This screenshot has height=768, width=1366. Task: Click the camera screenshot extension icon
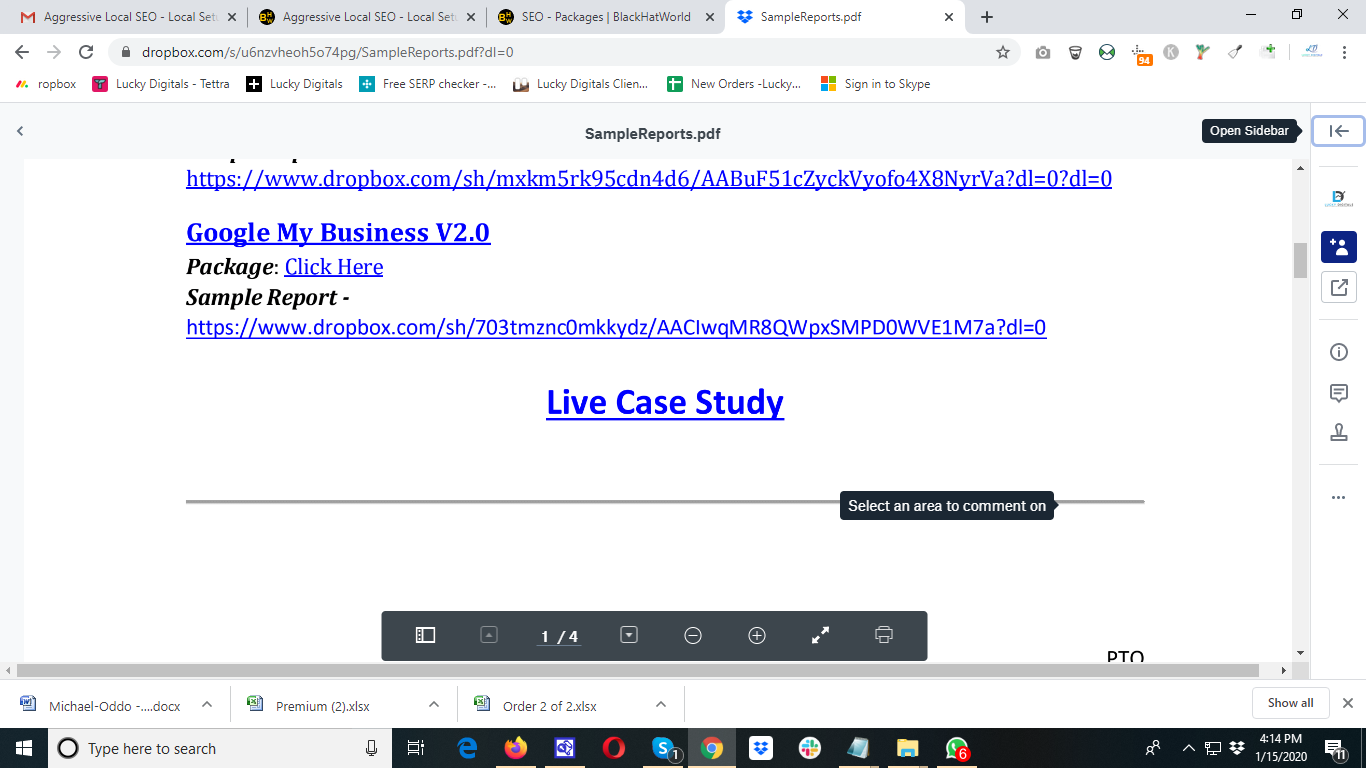(1043, 52)
